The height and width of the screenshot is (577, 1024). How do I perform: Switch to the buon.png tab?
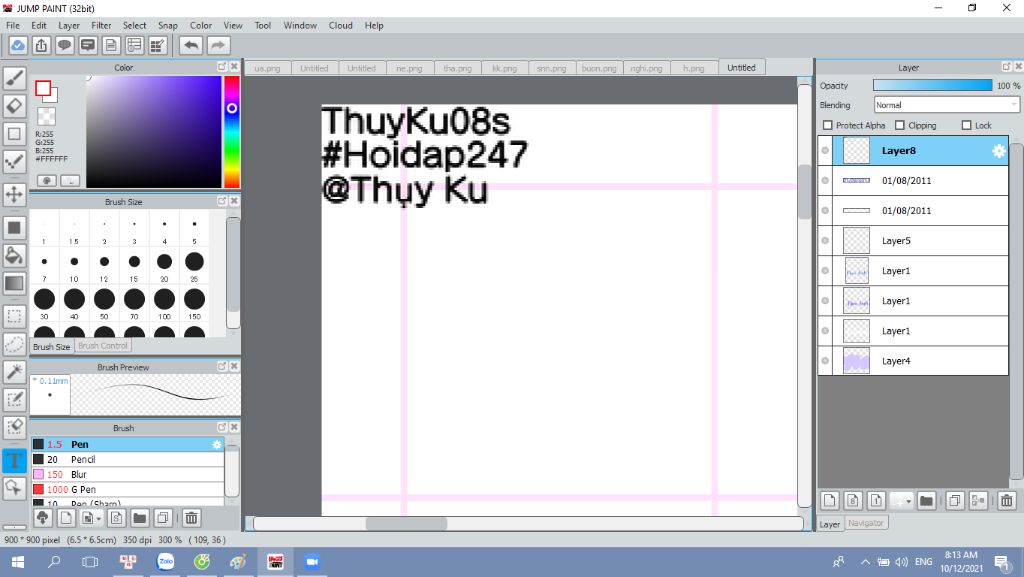(x=599, y=68)
